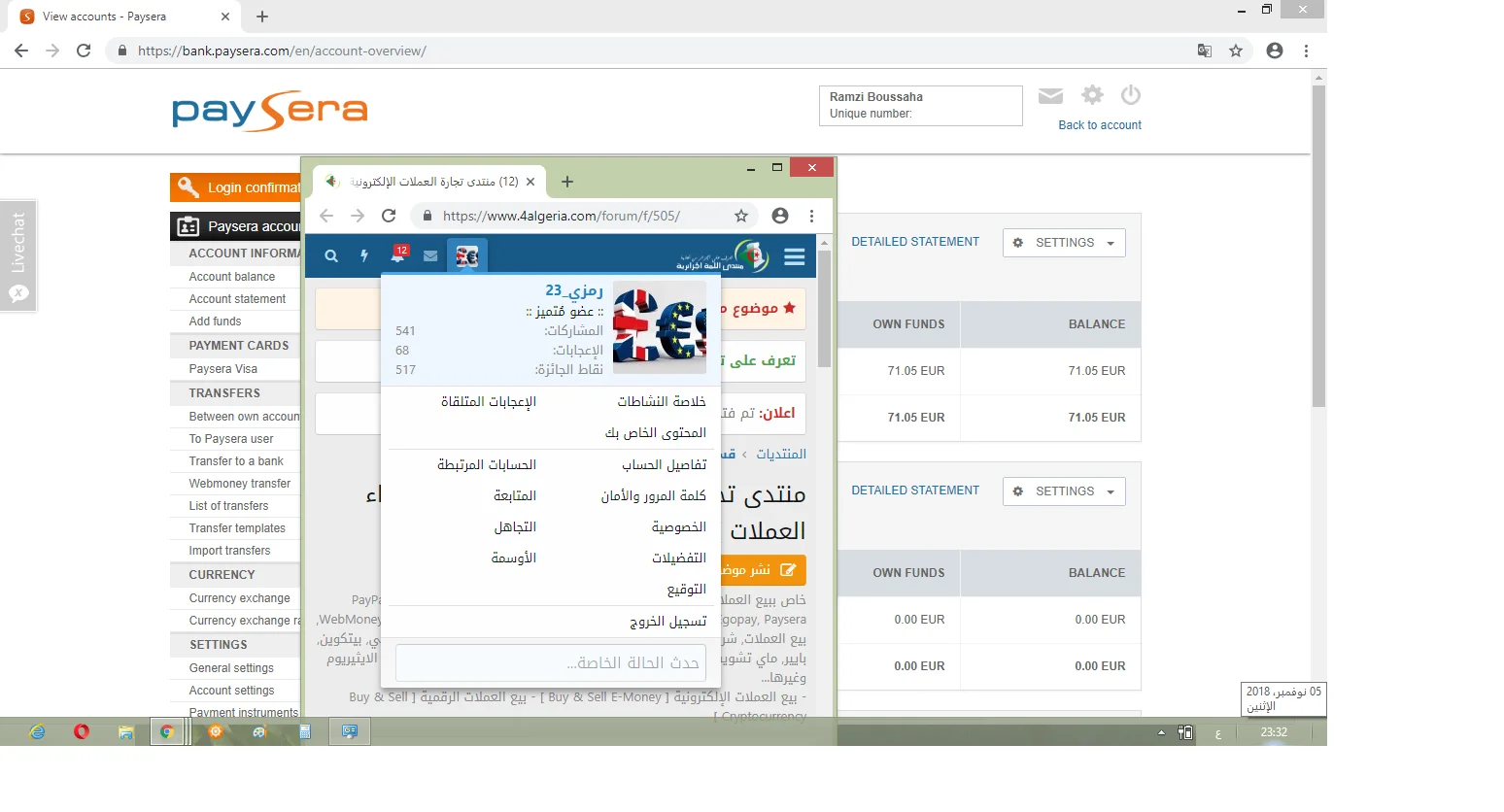The width and height of the screenshot is (1504, 812).
Task: Expand the first SETTINGS dropdown
Action: click(x=1064, y=243)
